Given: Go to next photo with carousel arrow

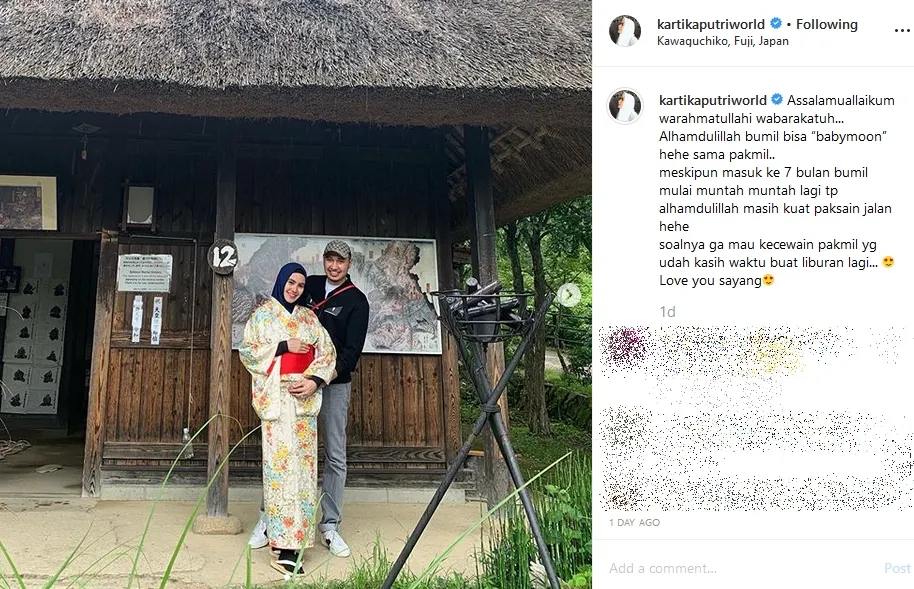Looking at the screenshot, I should (x=569, y=295).
